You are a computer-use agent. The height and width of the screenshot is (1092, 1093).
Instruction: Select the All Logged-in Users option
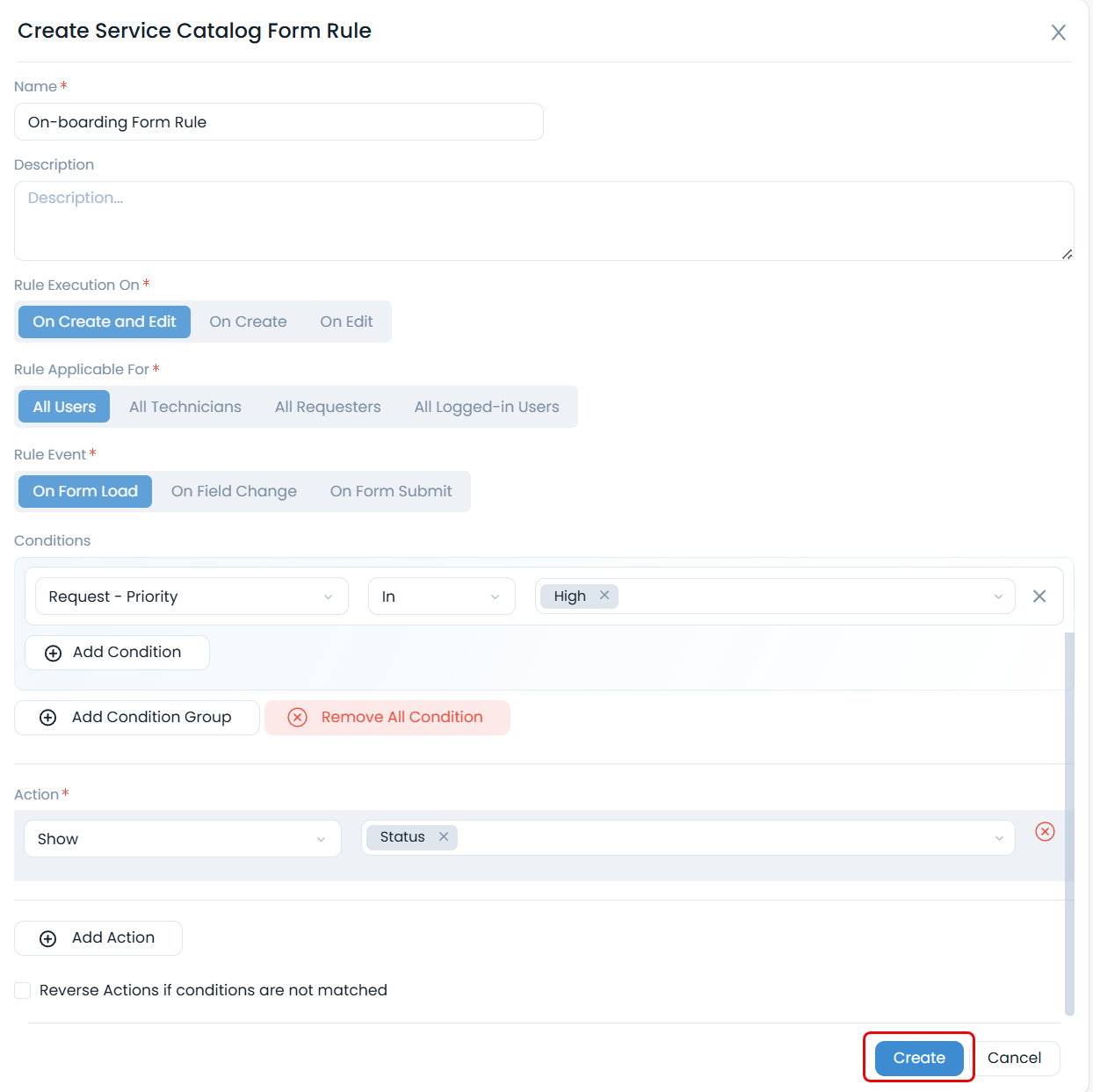click(x=487, y=406)
